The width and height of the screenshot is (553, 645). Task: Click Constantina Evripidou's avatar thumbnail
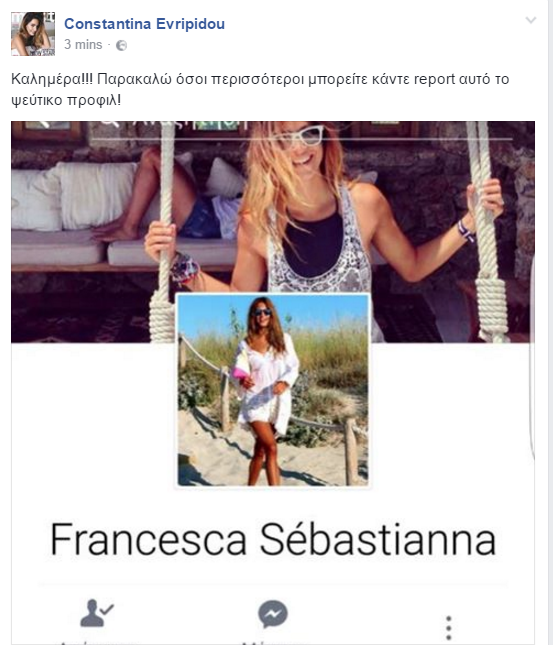tap(33, 34)
